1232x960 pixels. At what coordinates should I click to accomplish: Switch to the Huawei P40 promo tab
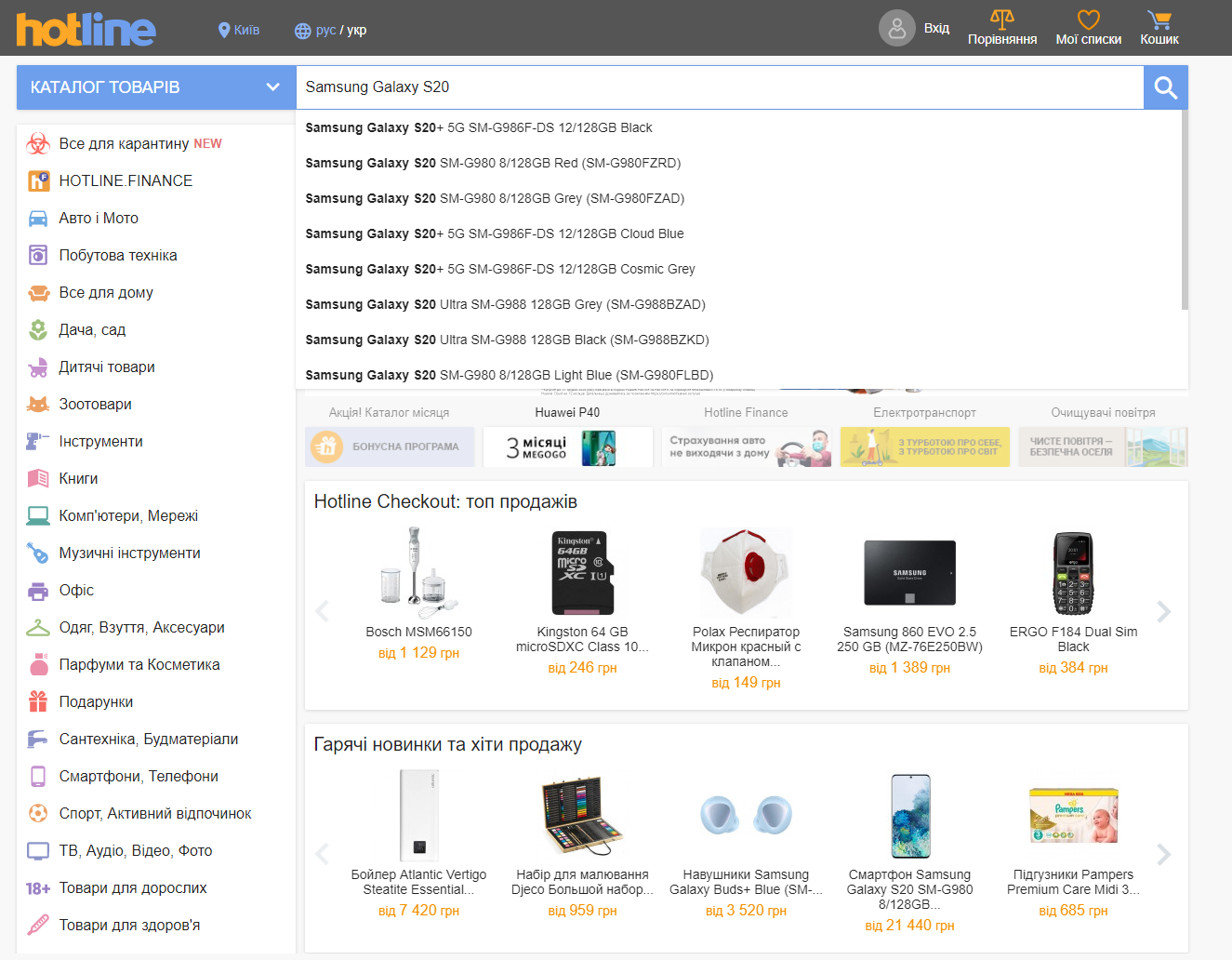567,412
